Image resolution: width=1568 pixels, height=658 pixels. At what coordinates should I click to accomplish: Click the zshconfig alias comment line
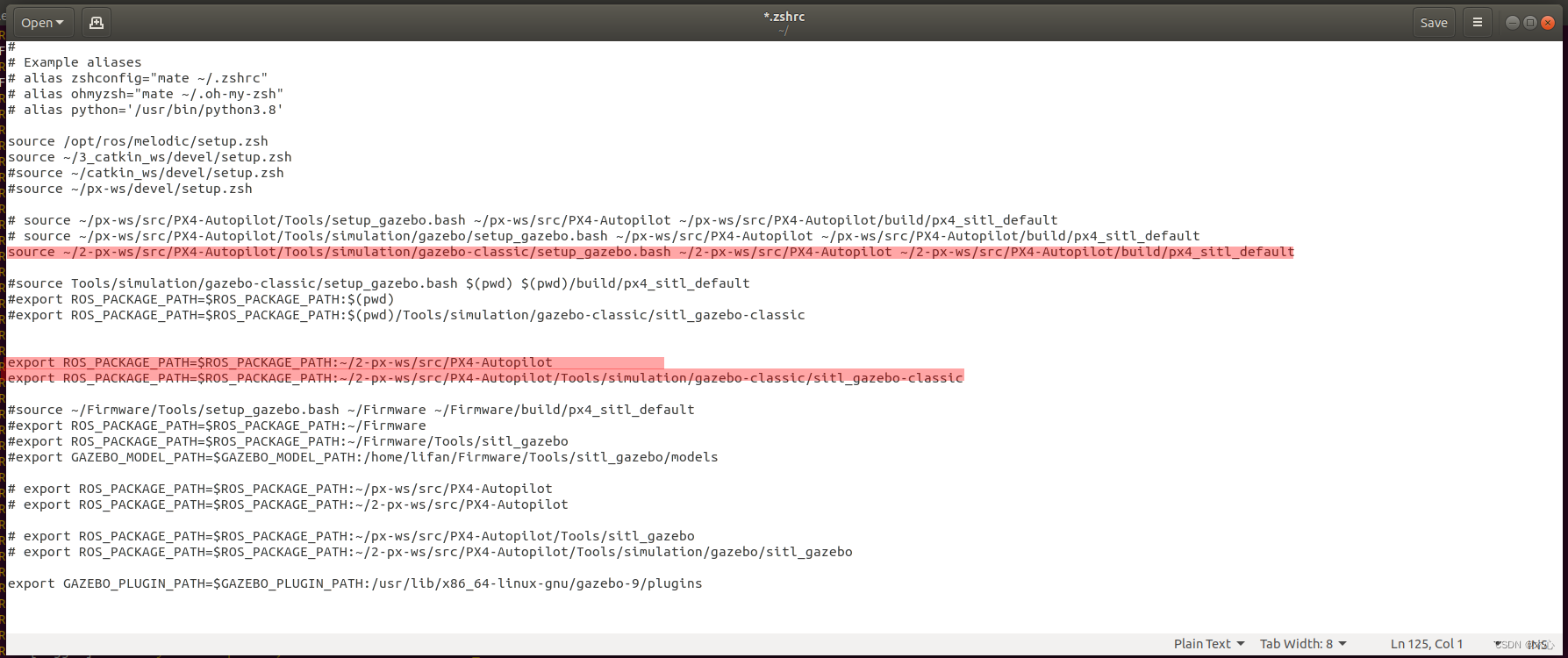[x=138, y=78]
